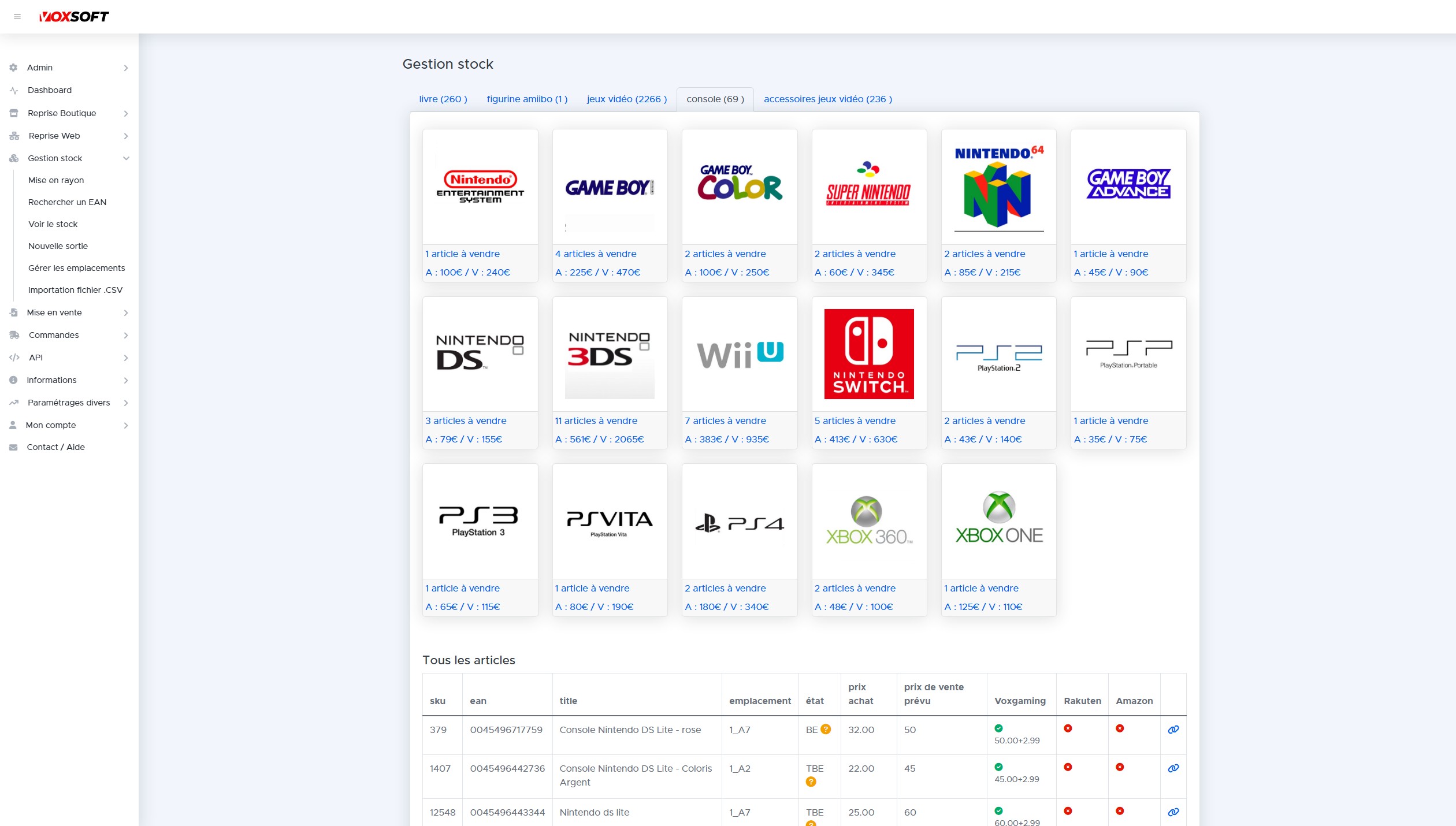
Task: Open the link icon on the DS Lite rose row
Action: click(1173, 730)
